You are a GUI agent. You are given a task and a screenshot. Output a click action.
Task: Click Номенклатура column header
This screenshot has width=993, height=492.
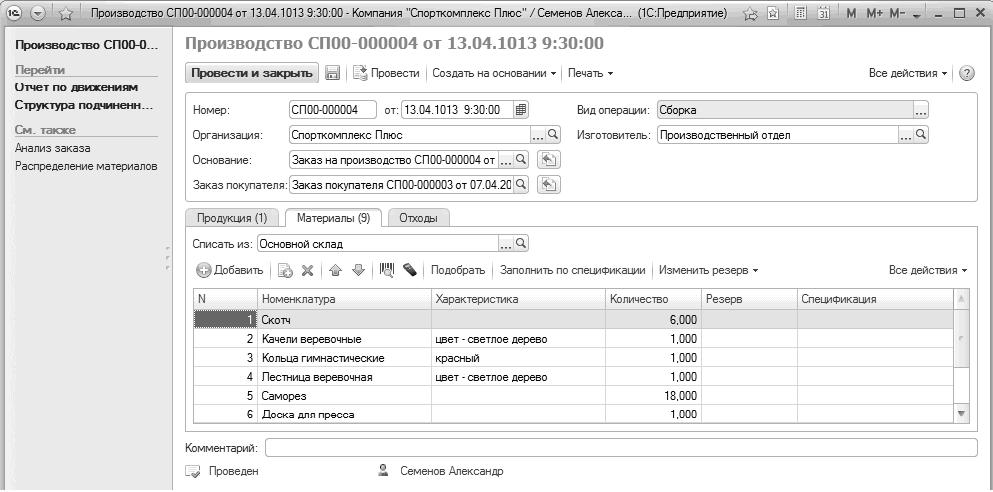[344, 300]
